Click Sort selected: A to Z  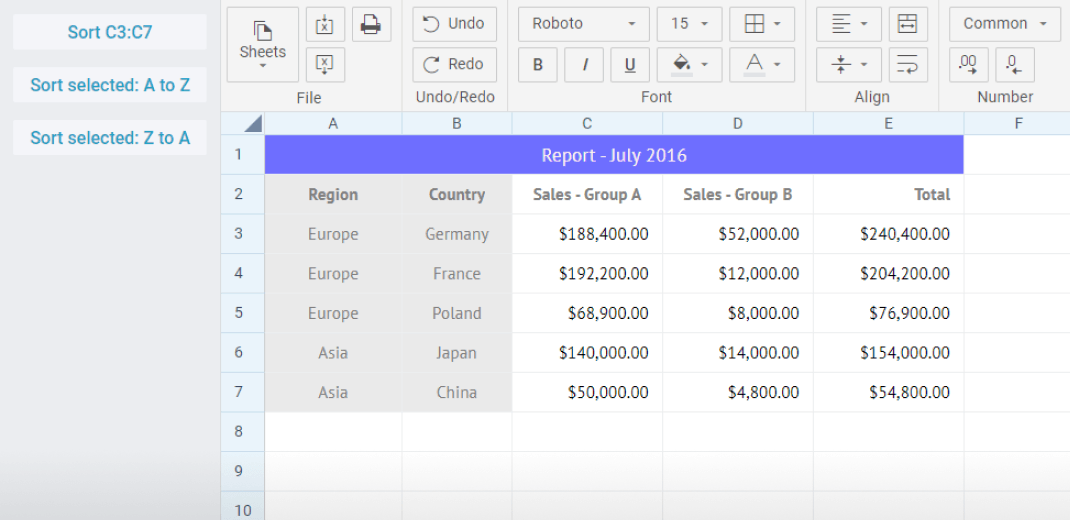coord(110,85)
